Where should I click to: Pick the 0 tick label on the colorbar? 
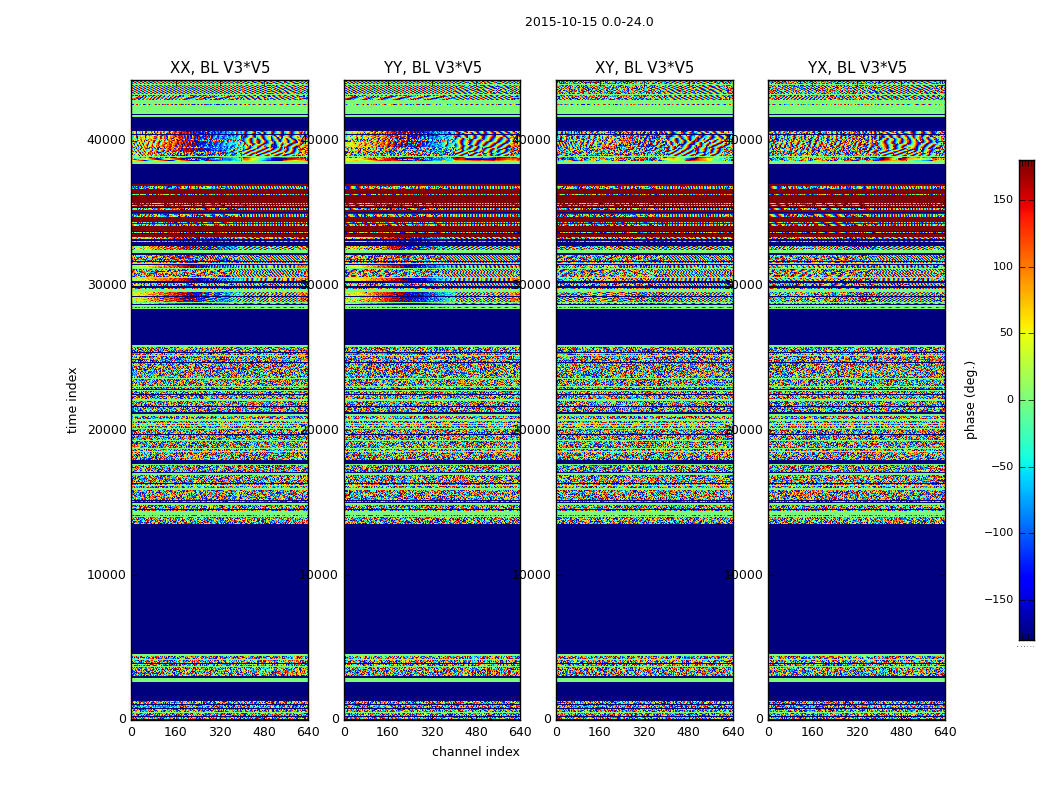click(x=1009, y=400)
